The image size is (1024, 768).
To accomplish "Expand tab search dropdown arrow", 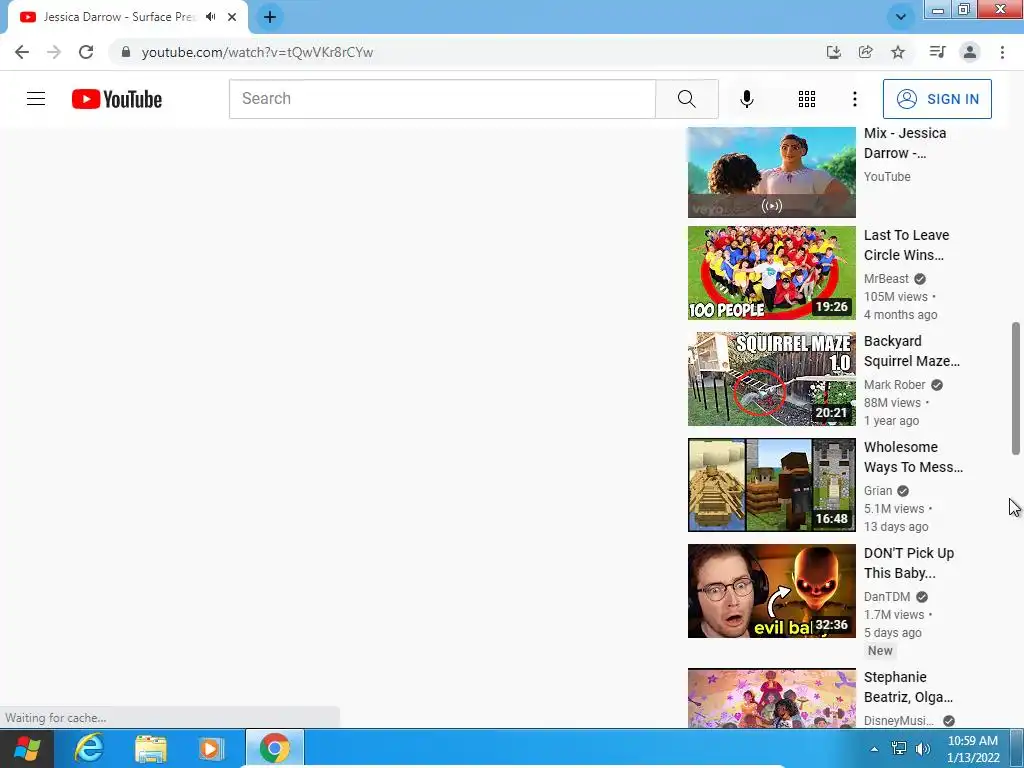I will coord(901,17).
